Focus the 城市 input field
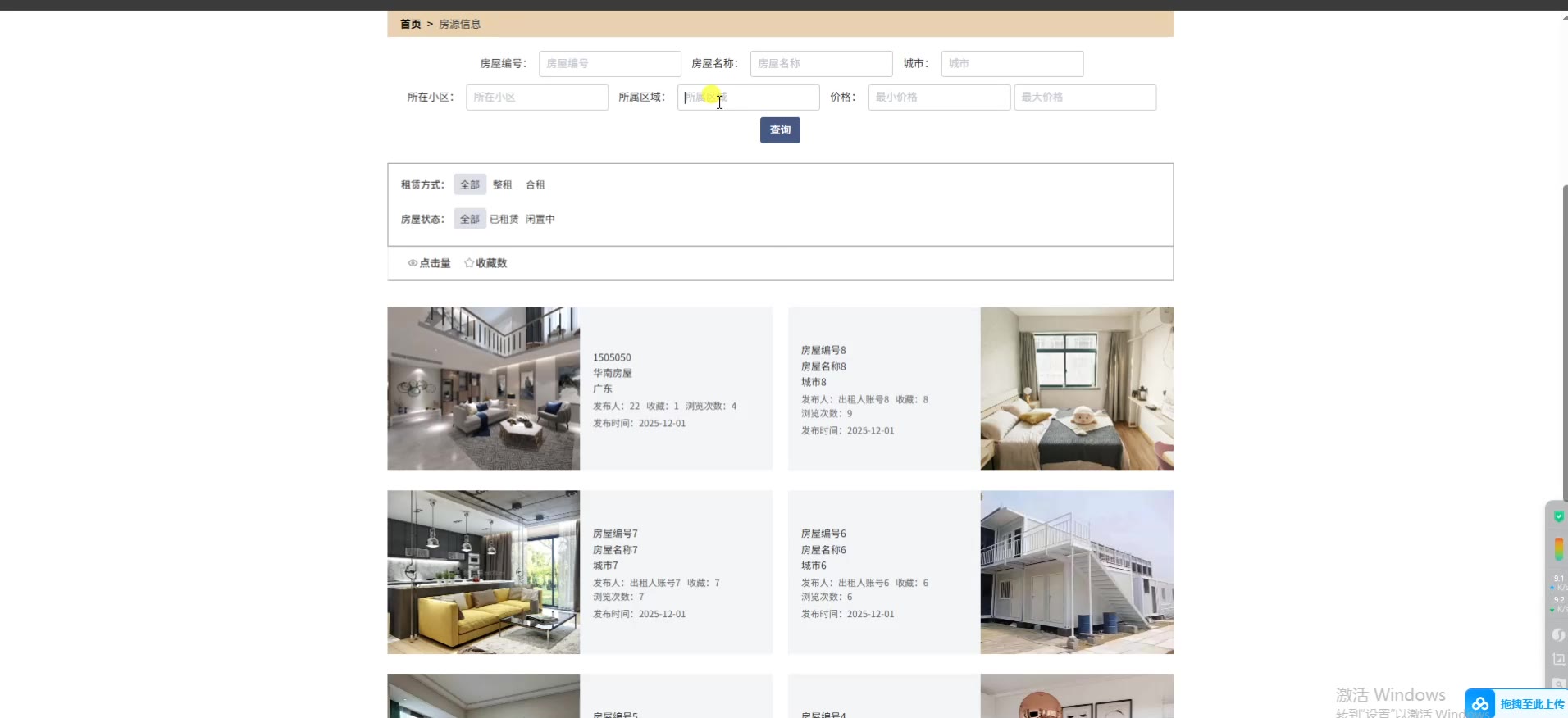1568x718 pixels. click(x=1013, y=64)
